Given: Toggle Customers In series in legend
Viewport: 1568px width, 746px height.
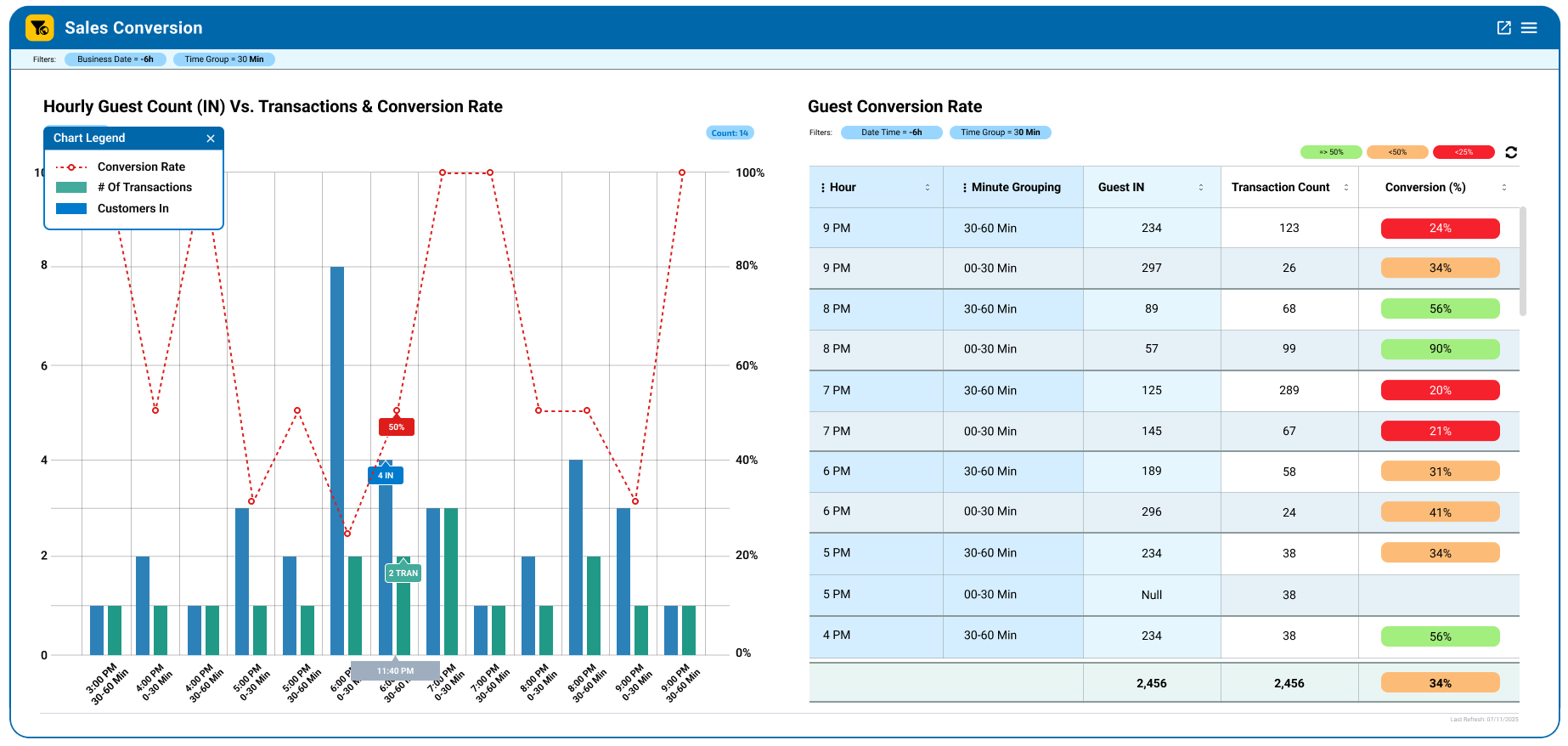Looking at the screenshot, I should coord(133,209).
